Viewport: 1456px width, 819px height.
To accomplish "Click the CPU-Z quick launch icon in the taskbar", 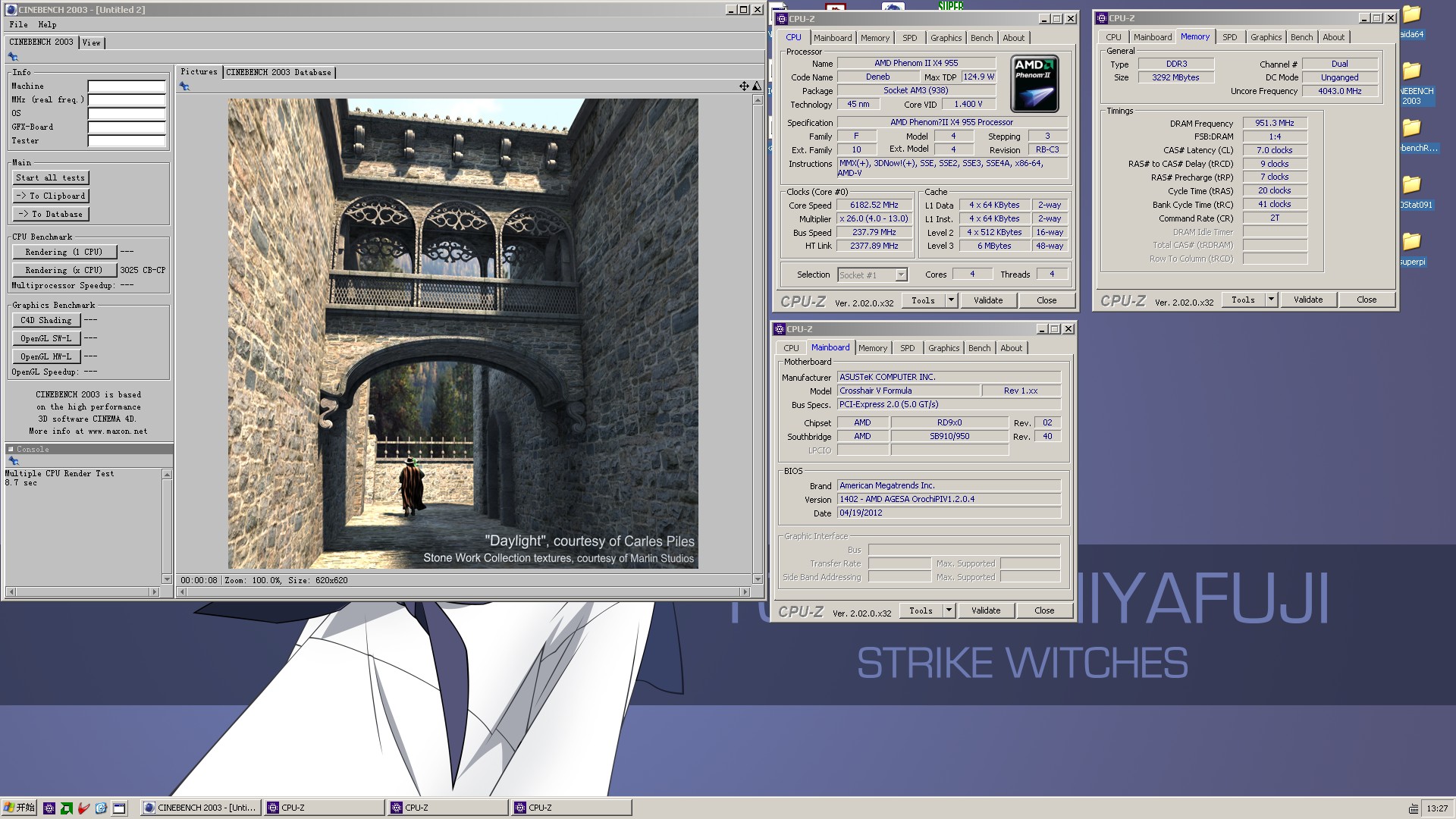I will [49, 808].
